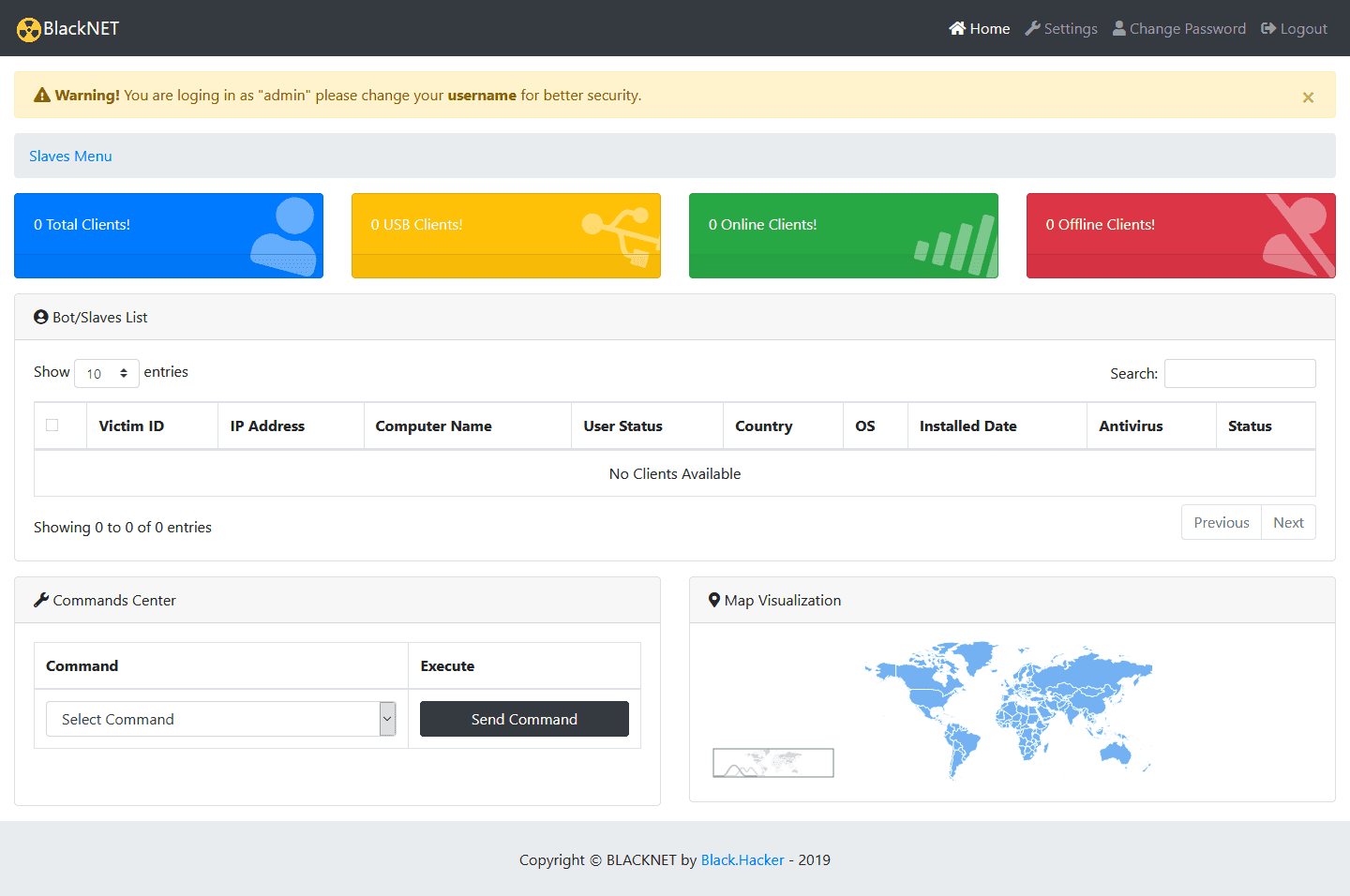This screenshot has height=896, width=1350.
Task: Visit the Black.Hacker link in the footer
Action: (x=742, y=859)
